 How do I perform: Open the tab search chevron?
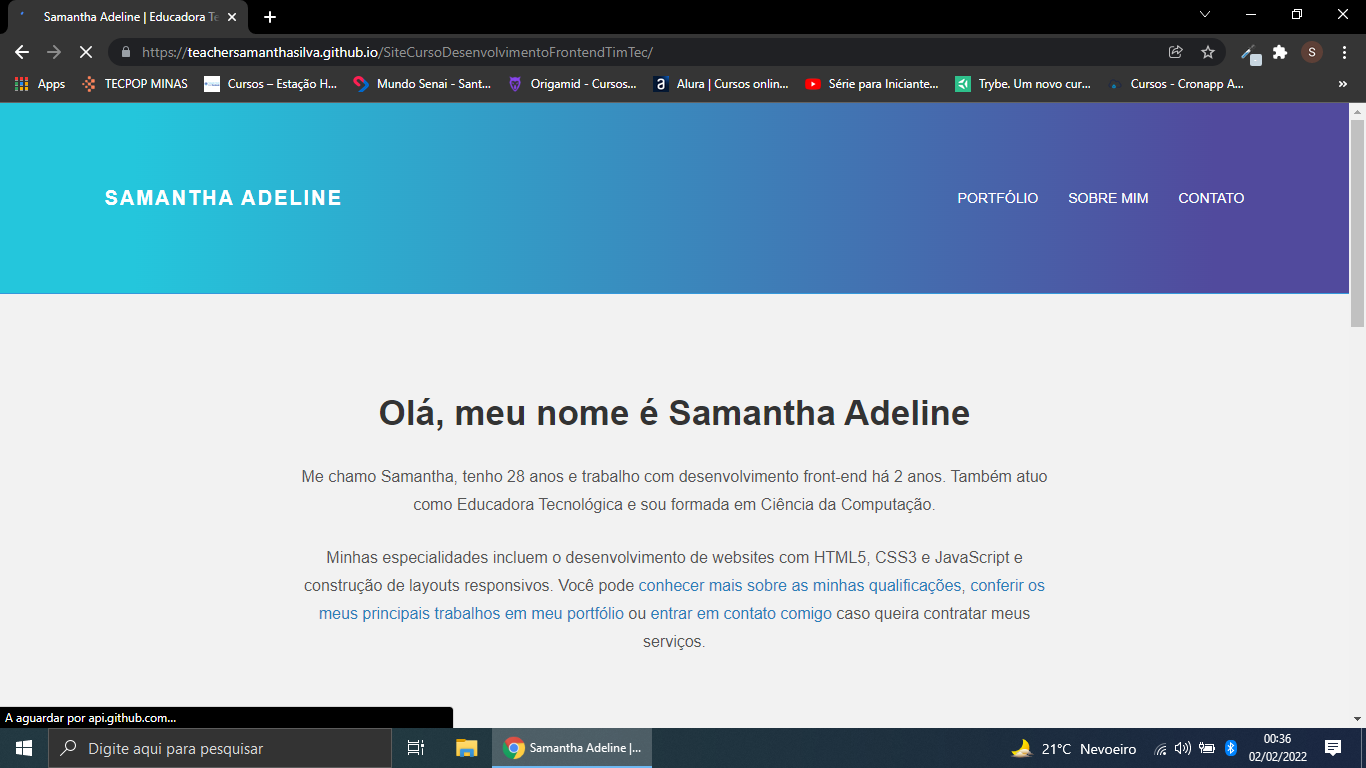pos(1205,15)
